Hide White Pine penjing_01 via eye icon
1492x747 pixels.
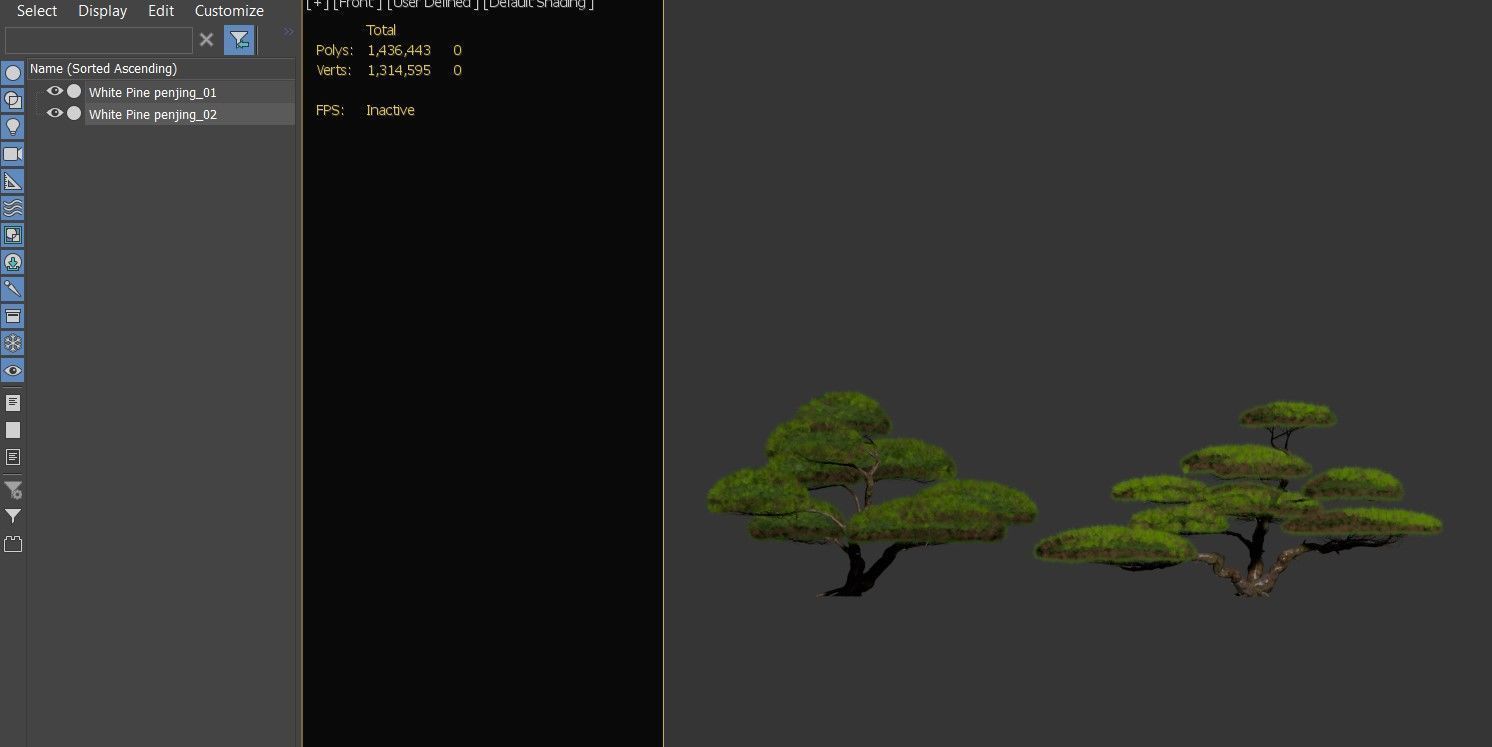(55, 91)
